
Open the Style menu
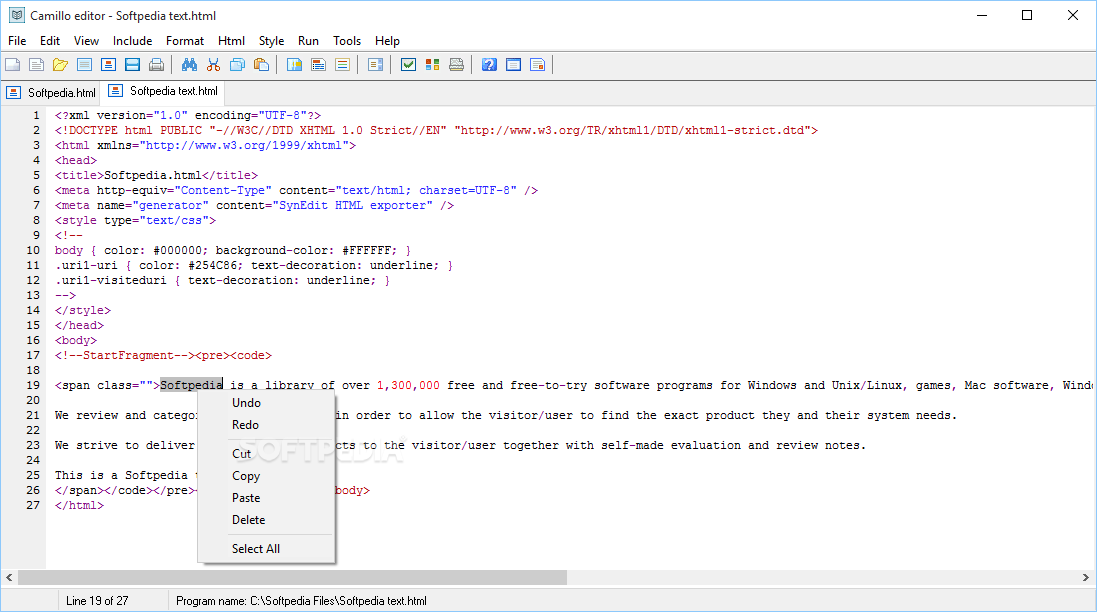pyautogui.click(x=271, y=41)
